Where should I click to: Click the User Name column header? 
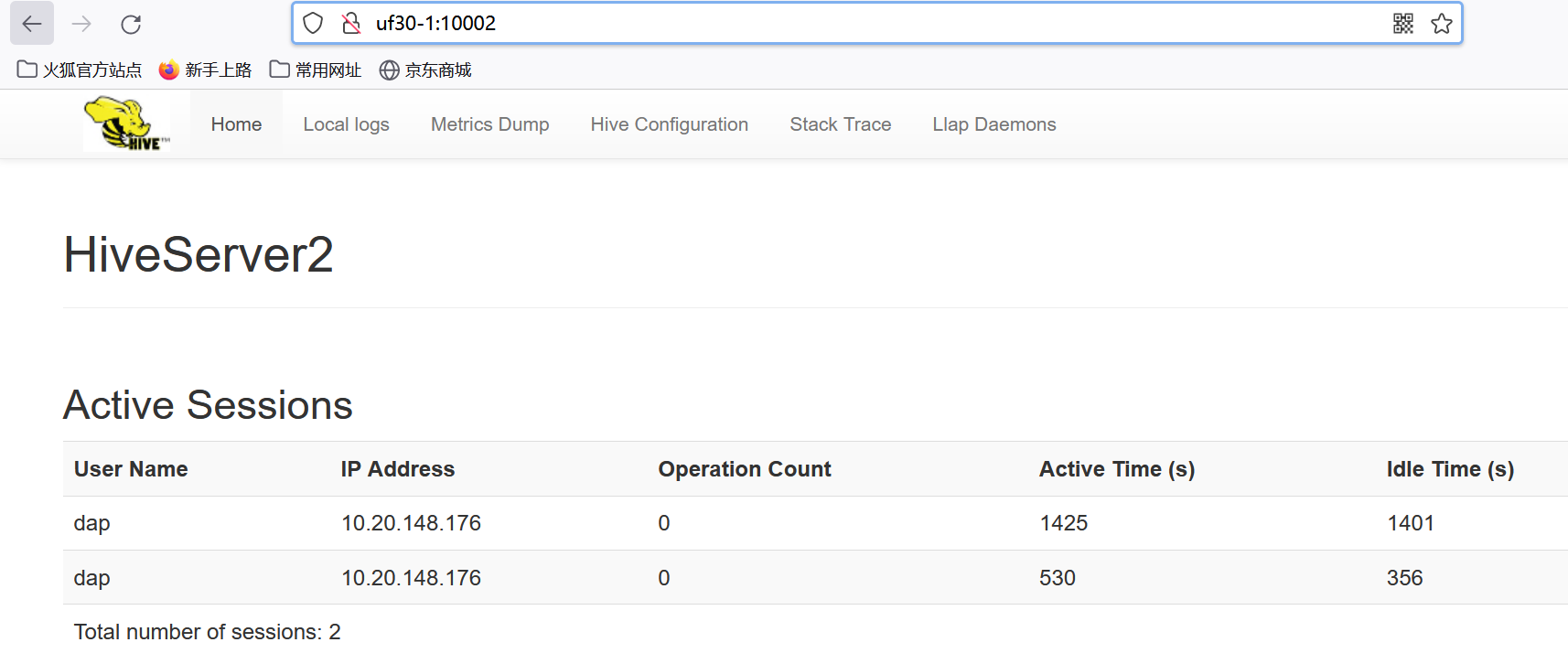pyautogui.click(x=131, y=469)
